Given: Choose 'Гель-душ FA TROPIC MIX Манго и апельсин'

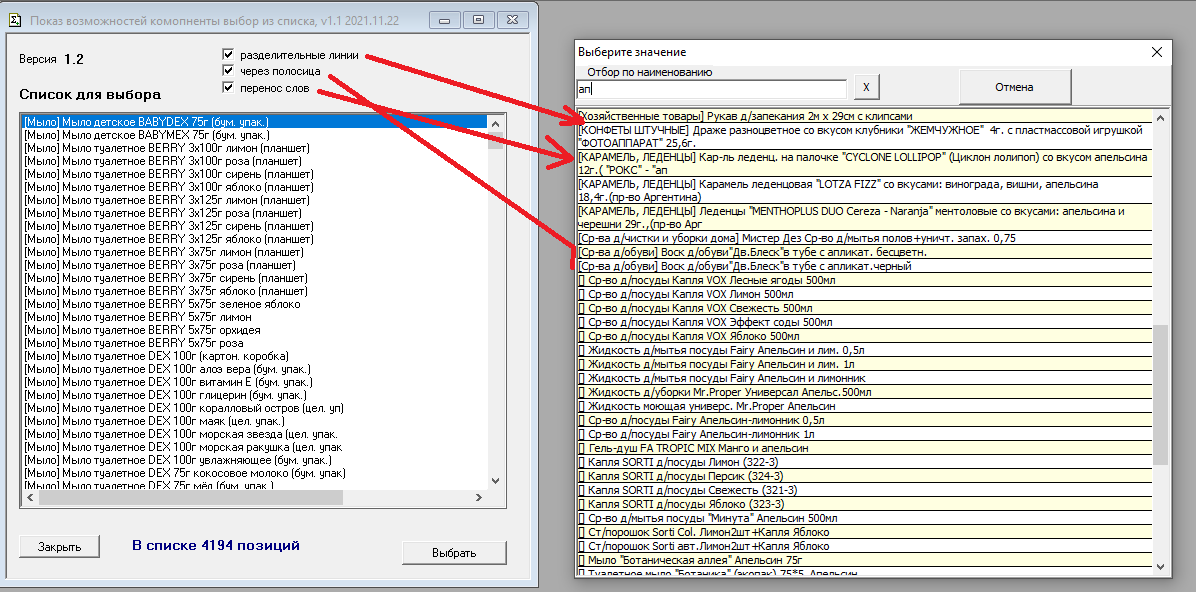Looking at the screenshot, I should coord(864,448).
